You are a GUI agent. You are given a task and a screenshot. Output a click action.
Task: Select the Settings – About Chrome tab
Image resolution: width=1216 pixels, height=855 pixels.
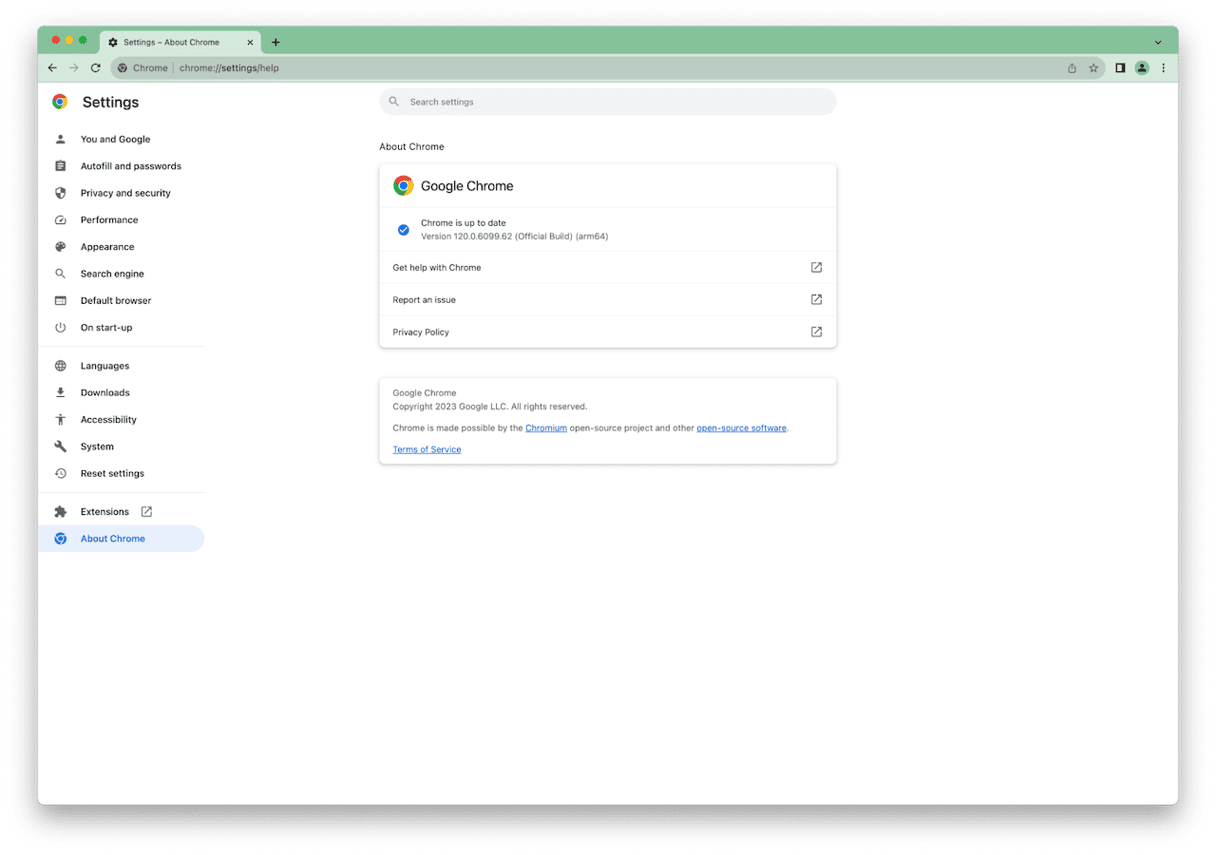[171, 42]
